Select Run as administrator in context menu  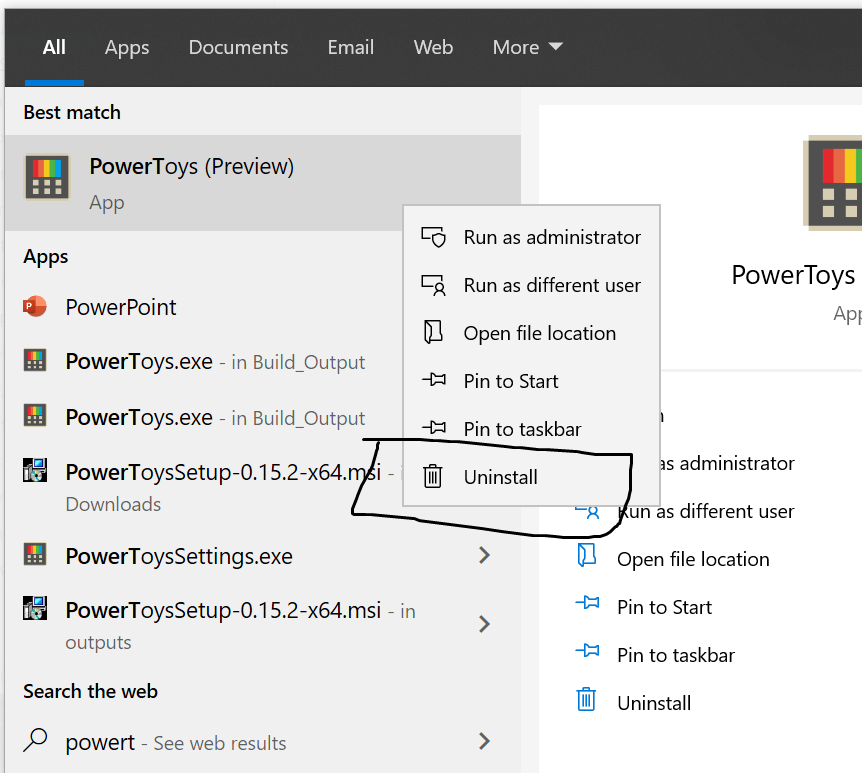tap(552, 237)
